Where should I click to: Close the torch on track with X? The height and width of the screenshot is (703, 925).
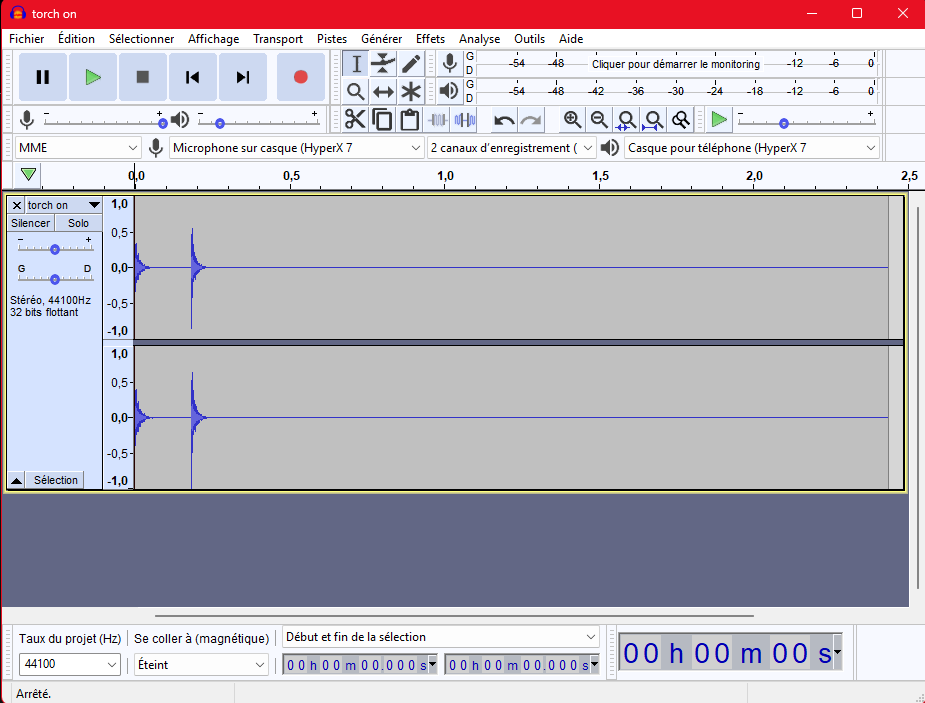(17, 205)
